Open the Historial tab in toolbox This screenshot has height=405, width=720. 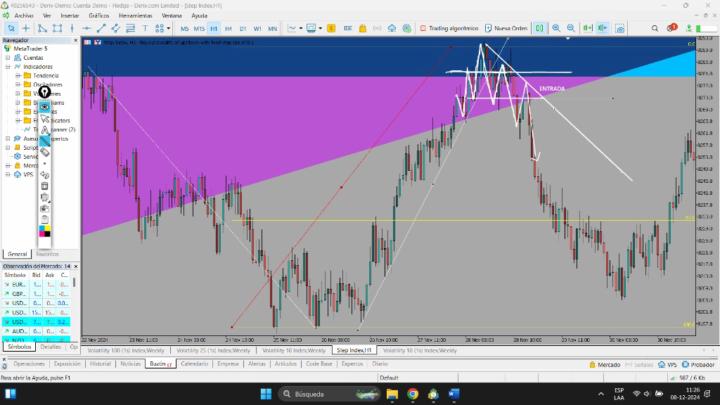point(100,364)
